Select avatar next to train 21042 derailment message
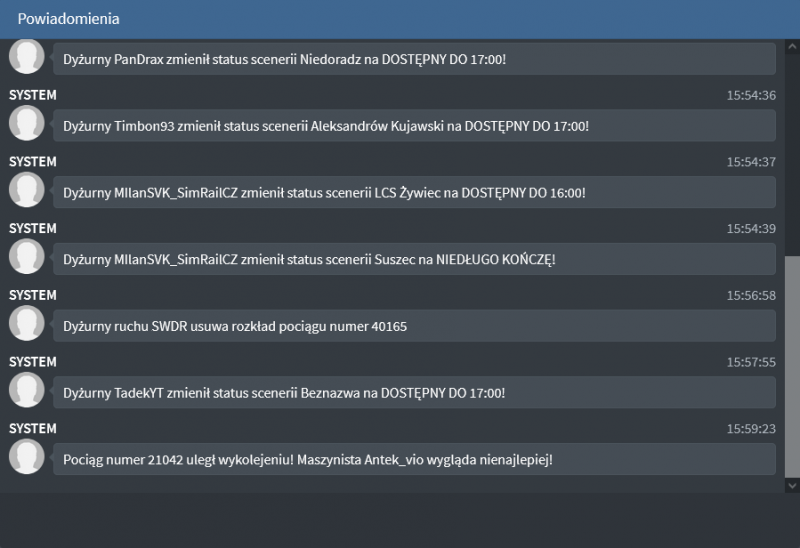Viewport: 800px width, 548px height. click(x=27, y=458)
